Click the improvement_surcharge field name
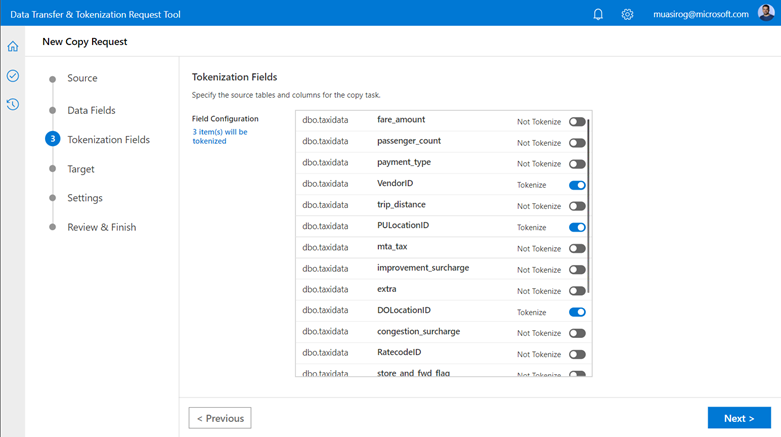The image size is (781, 437). point(423,268)
